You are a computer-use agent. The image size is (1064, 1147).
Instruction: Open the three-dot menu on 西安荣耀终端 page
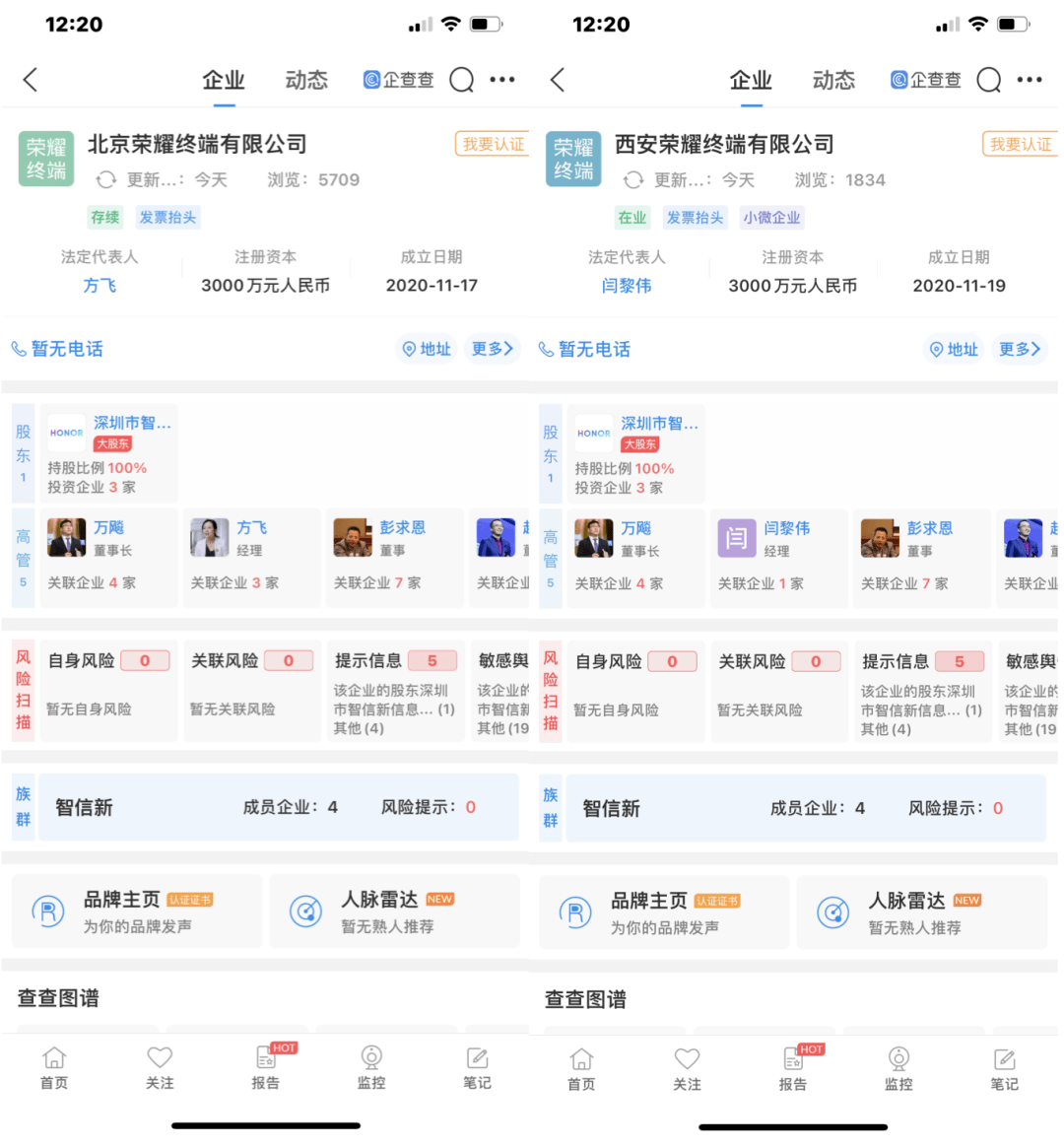[1030, 79]
